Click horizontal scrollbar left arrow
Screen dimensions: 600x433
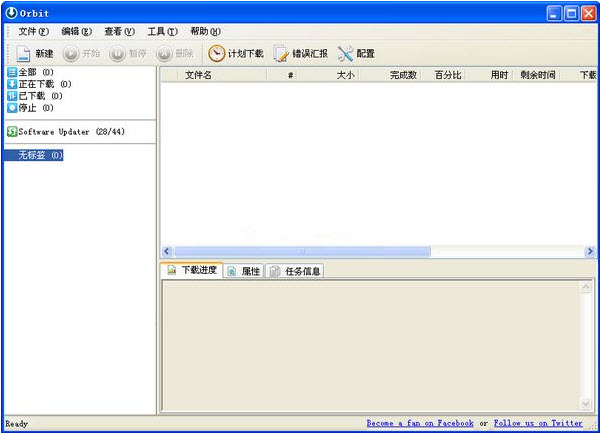click(x=166, y=251)
